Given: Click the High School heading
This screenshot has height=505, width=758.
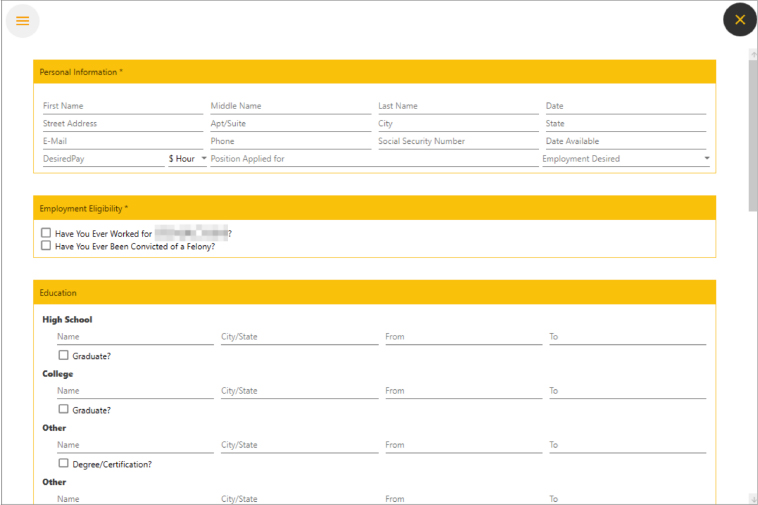Looking at the screenshot, I should click(x=67, y=319).
